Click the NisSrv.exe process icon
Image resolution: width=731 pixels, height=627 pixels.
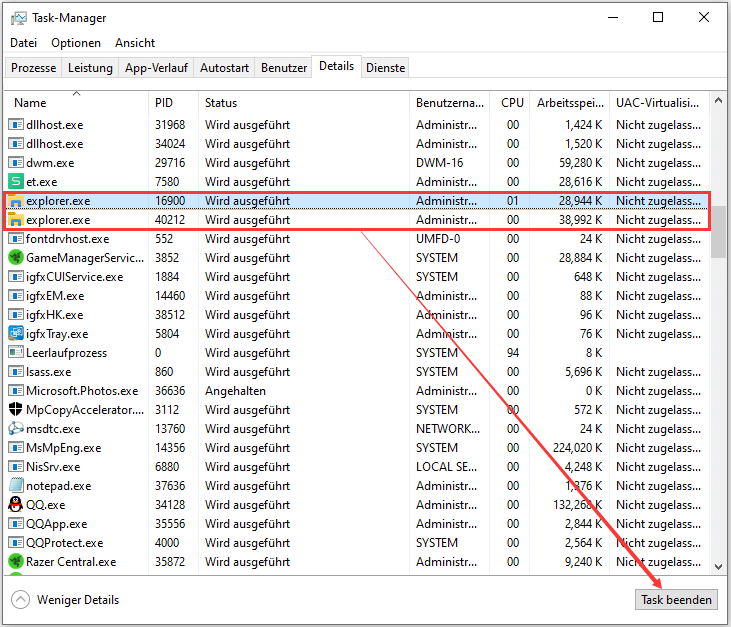coord(16,467)
